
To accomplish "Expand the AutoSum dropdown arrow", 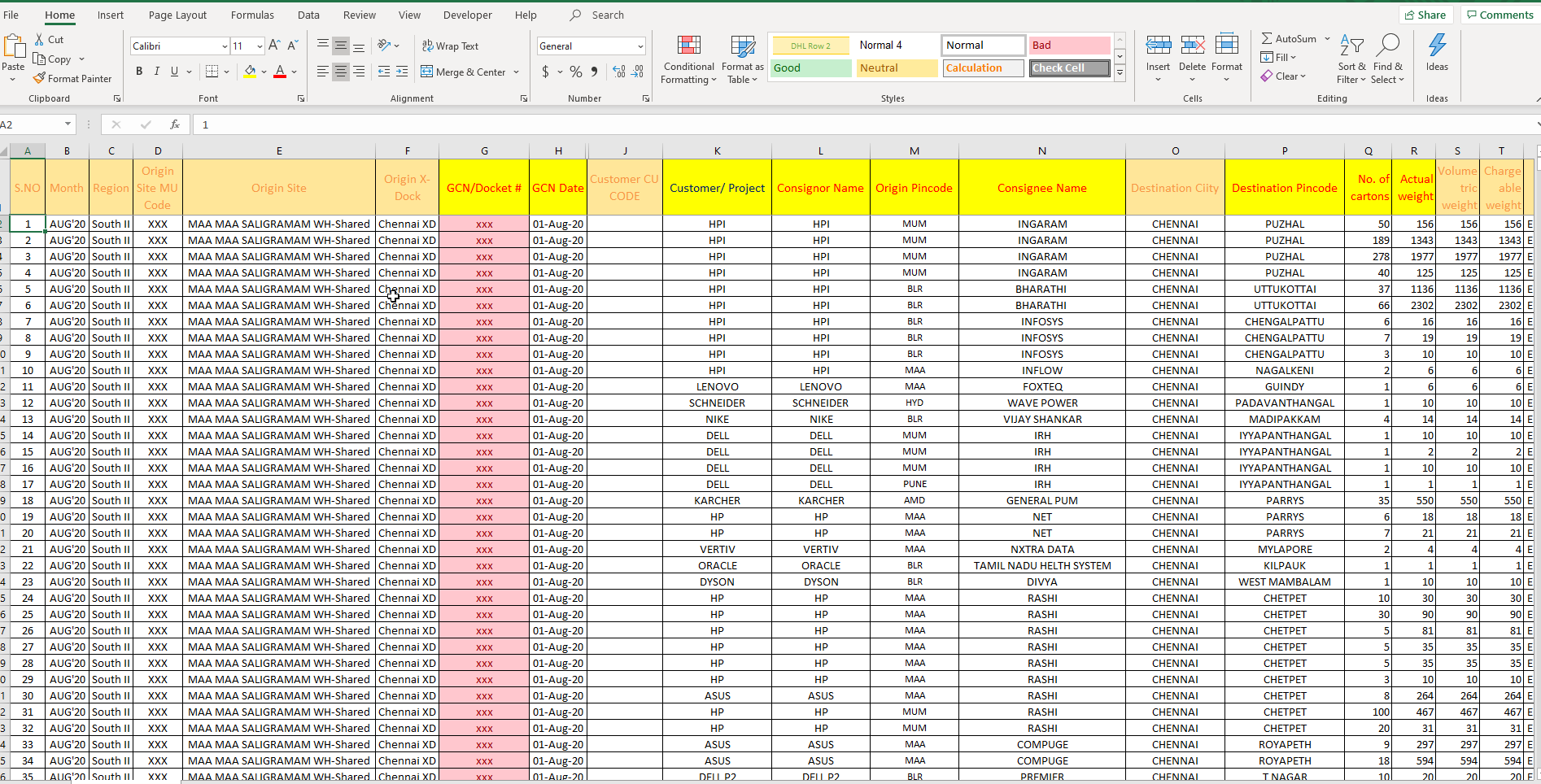I will tap(1327, 38).
